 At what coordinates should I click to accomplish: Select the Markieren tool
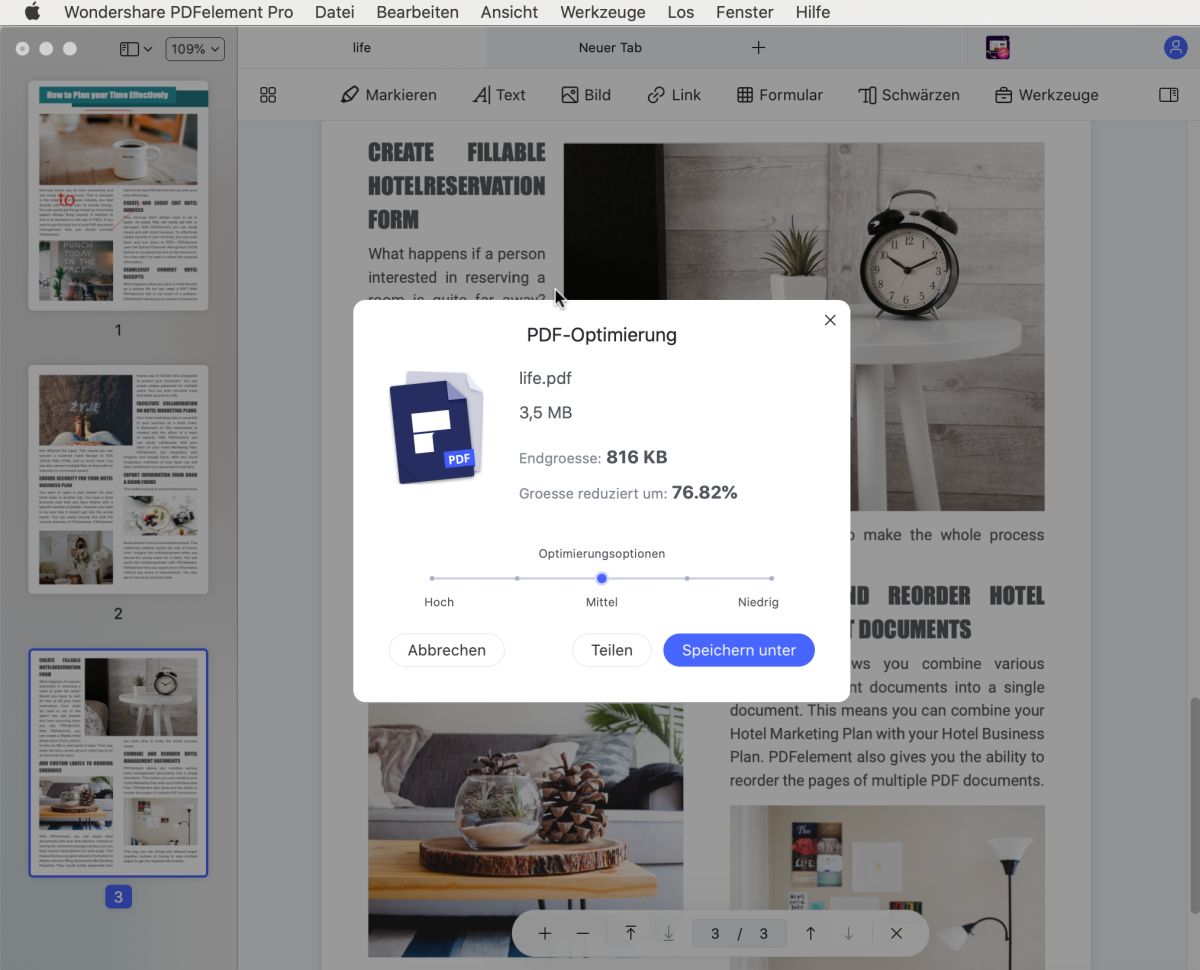coord(389,95)
